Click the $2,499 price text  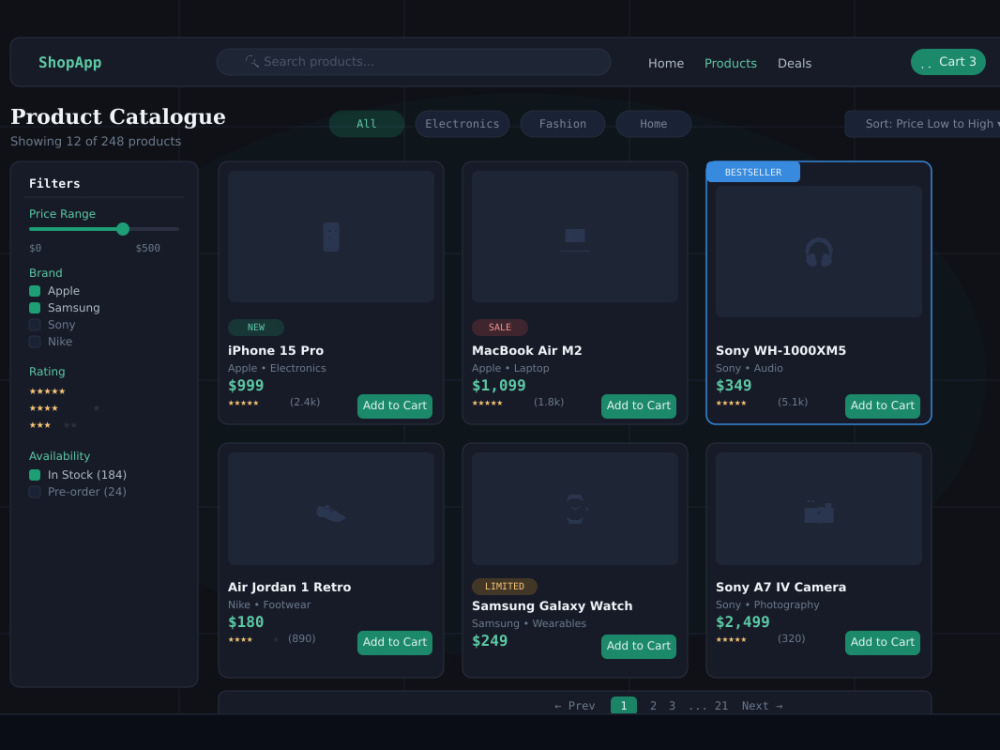[742, 622]
